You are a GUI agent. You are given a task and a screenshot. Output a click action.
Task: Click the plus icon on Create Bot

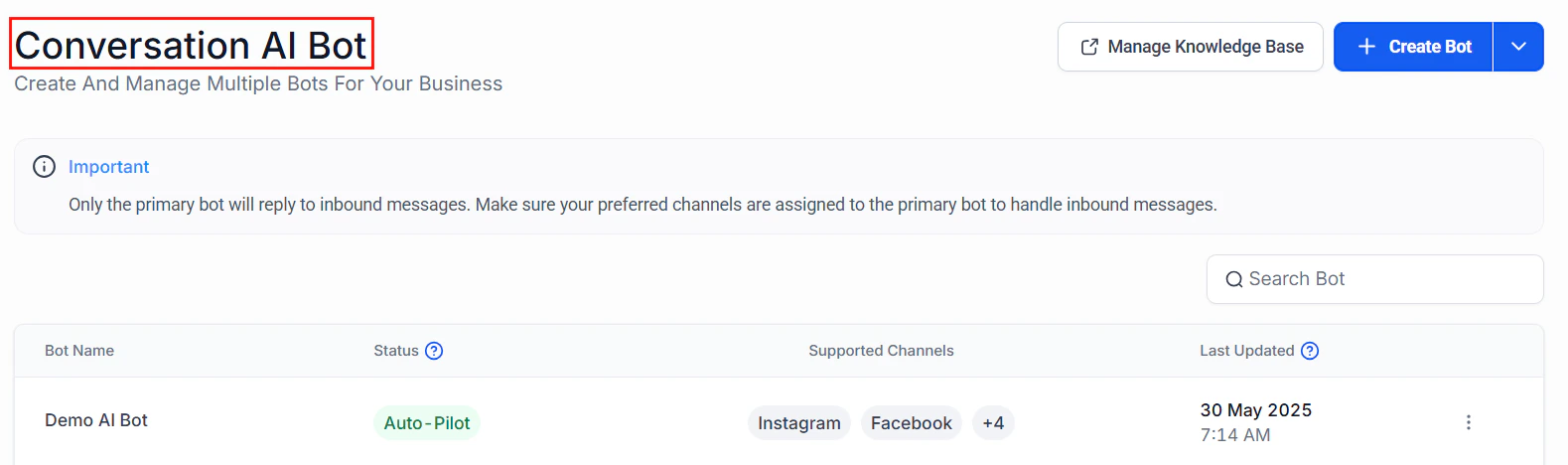pos(1366,47)
